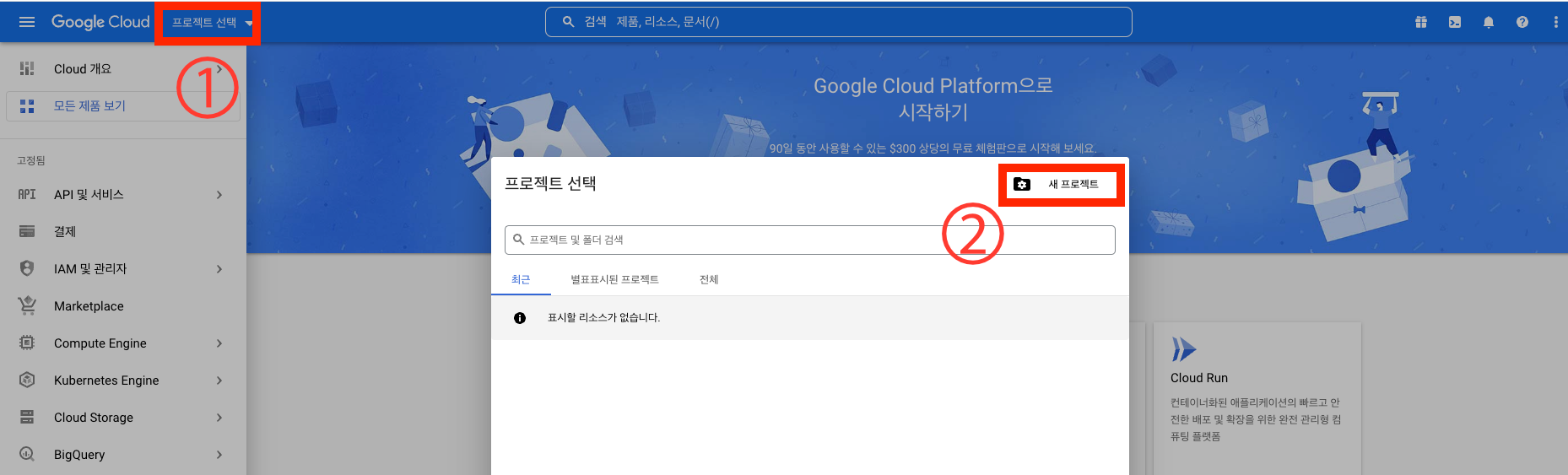Click the IAM shield icon

click(27, 268)
